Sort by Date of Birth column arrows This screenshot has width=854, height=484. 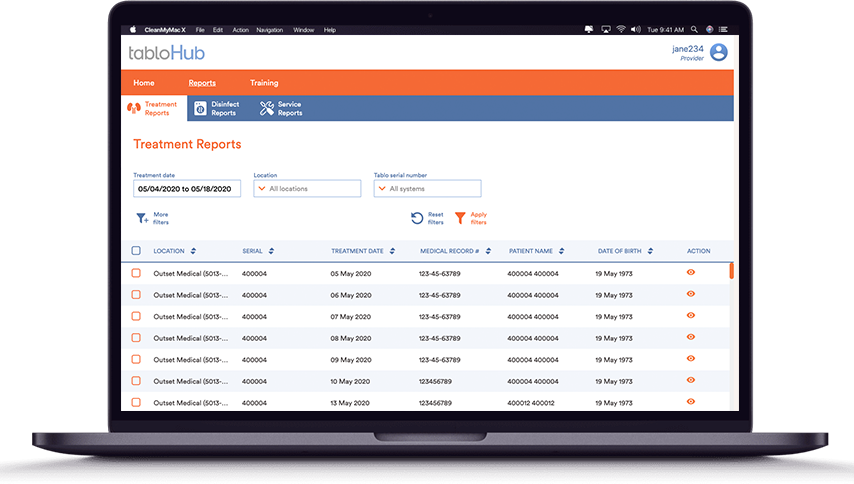(x=650, y=251)
